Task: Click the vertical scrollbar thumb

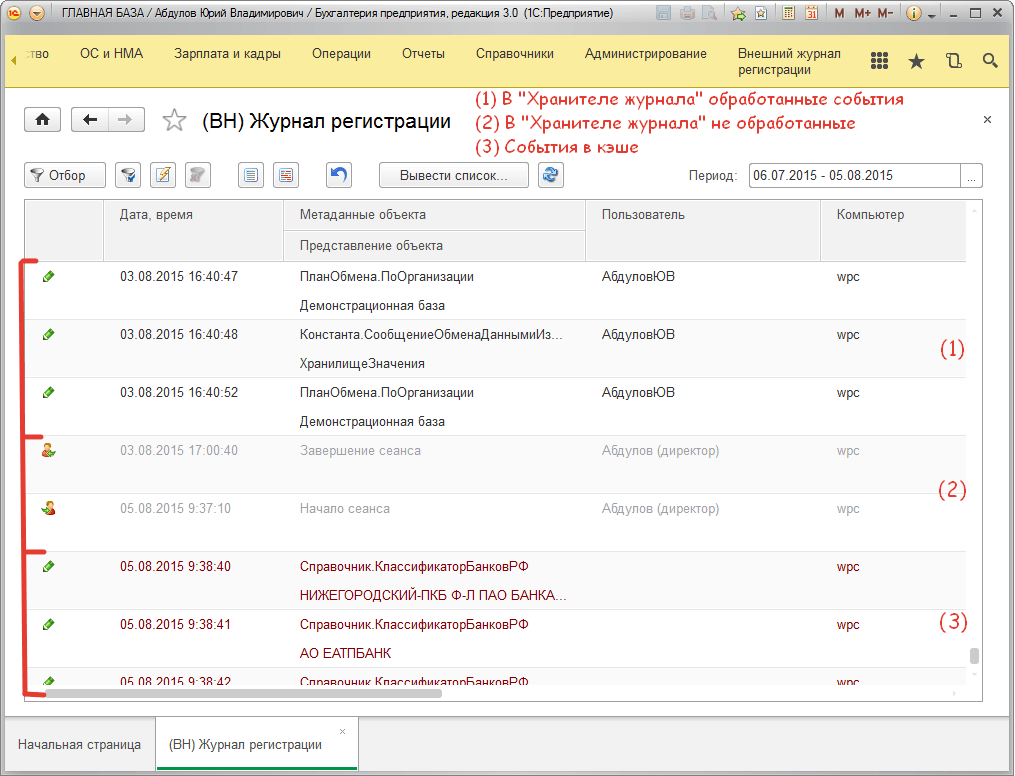Action: (x=974, y=656)
